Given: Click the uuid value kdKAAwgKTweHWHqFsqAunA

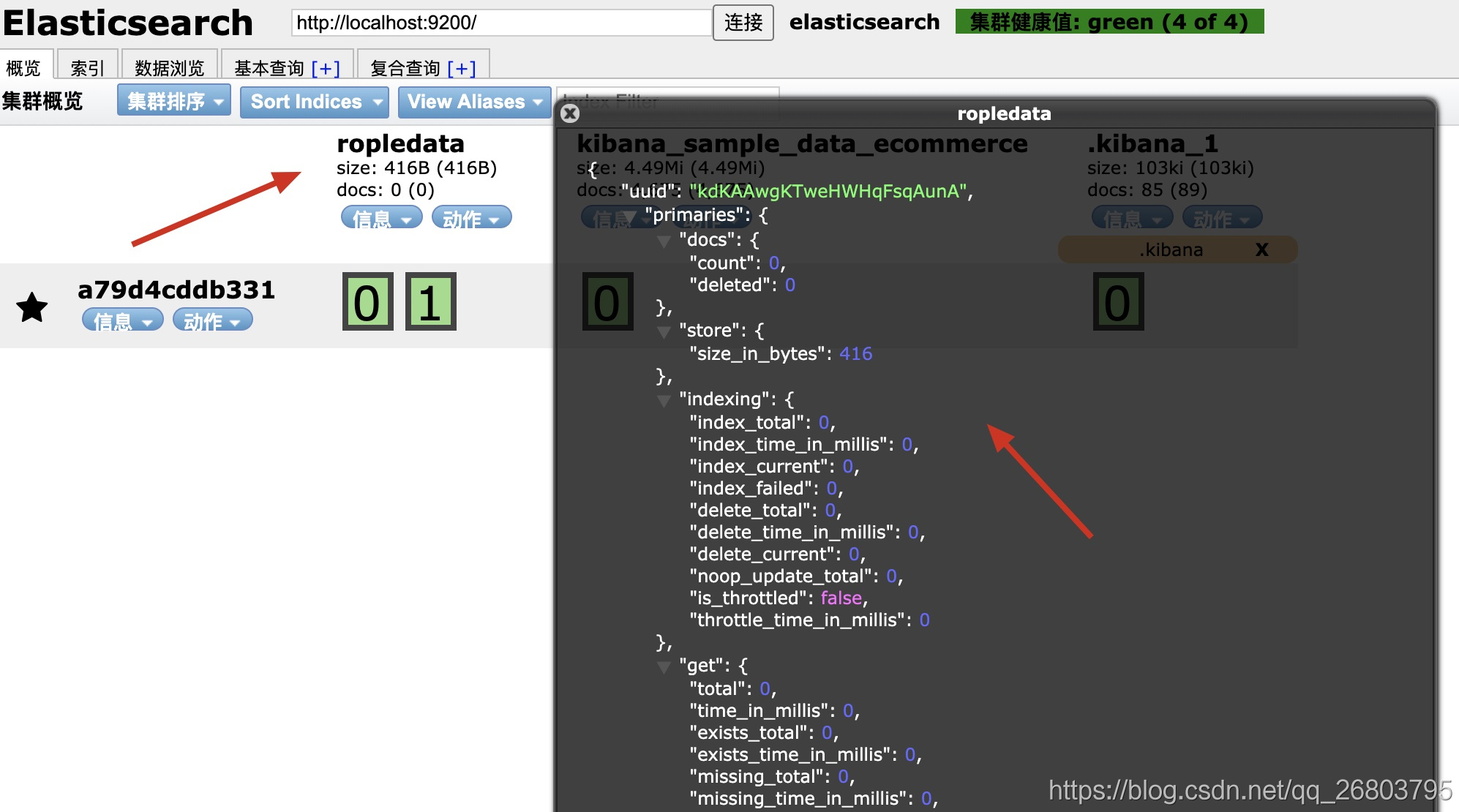Looking at the screenshot, I should pyautogui.click(x=829, y=191).
